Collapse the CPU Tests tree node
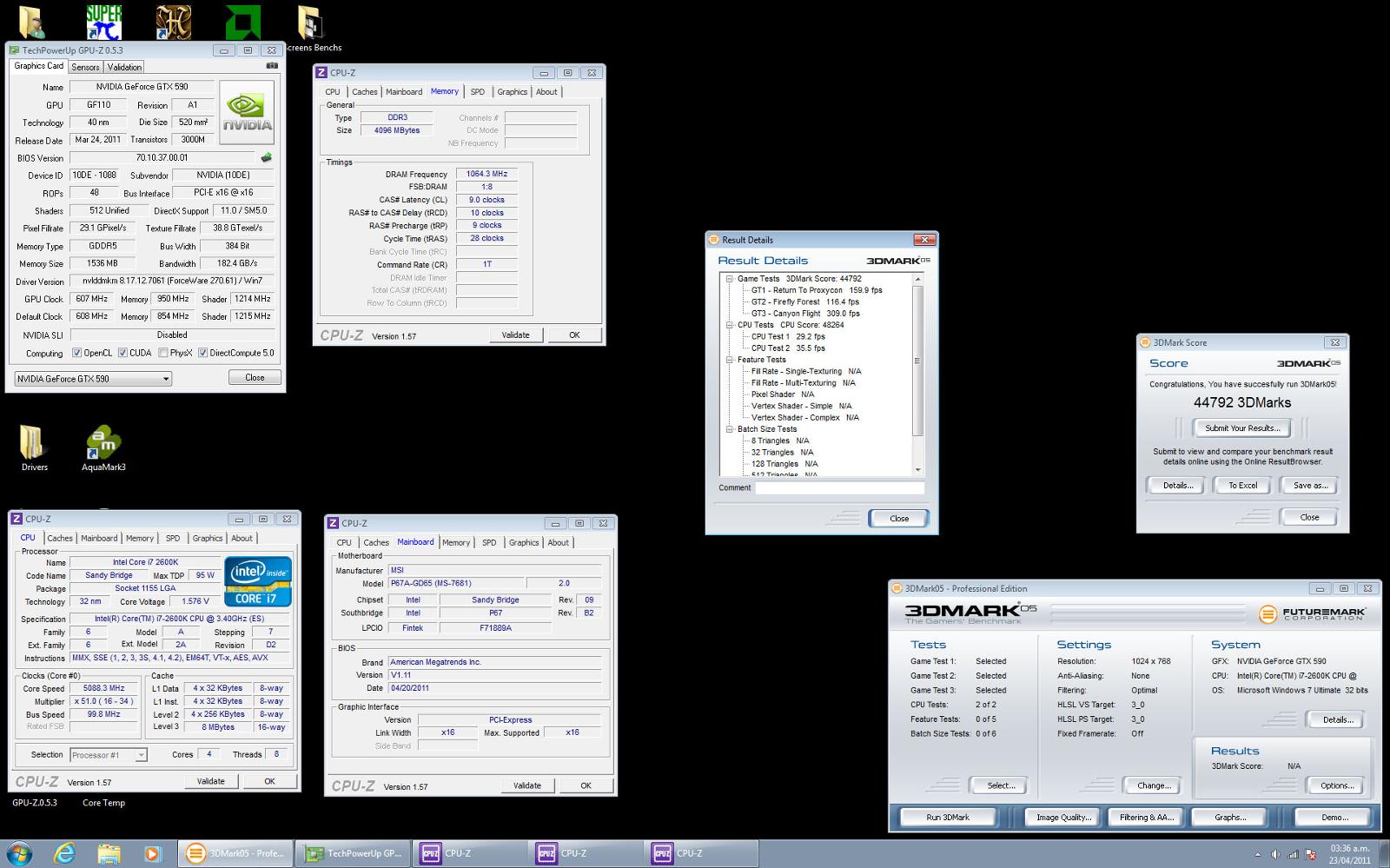Viewport: 1390px width, 868px height. click(x=730, y=325)
